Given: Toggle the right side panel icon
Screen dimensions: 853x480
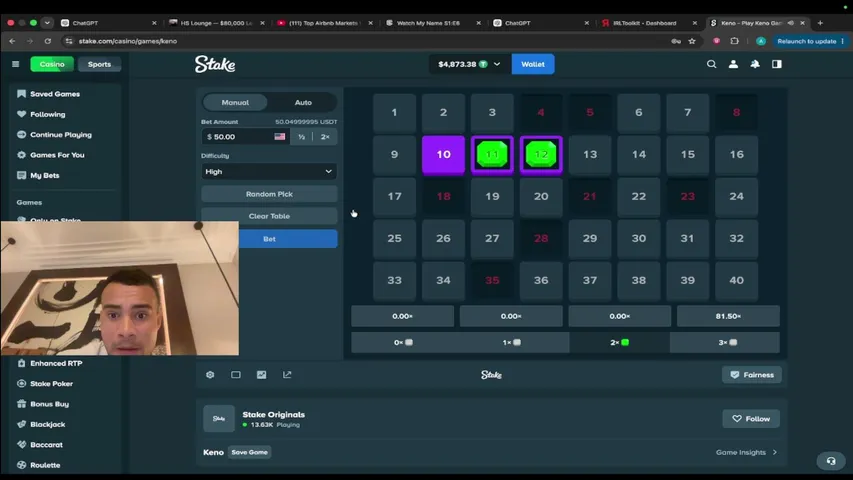Looking at the screenshot, I should (x=777, y=64).
